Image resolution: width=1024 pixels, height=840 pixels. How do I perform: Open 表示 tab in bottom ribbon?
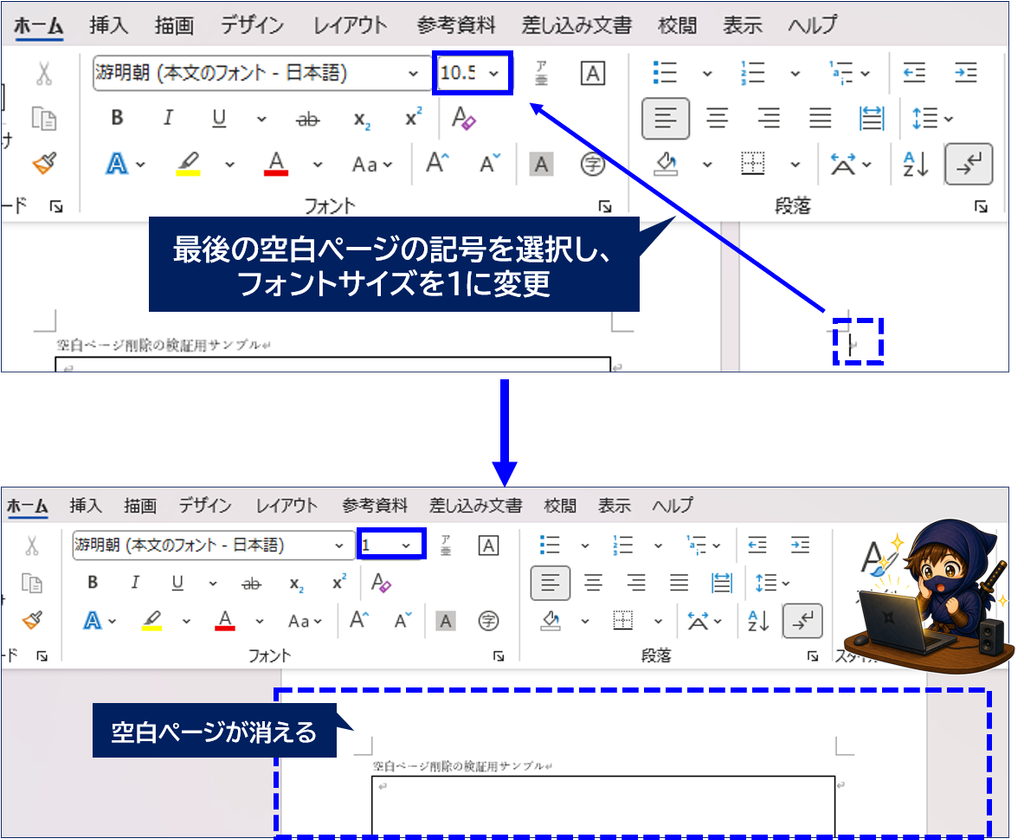615,506
